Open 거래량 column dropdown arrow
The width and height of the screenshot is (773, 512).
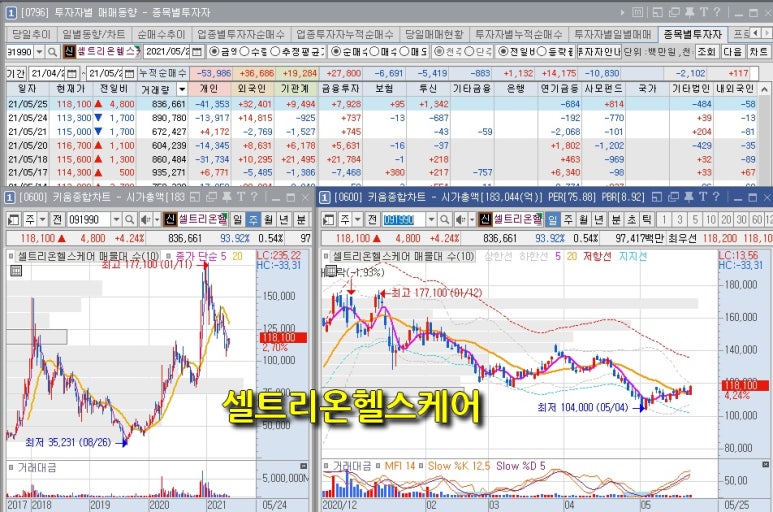[182, 89]
